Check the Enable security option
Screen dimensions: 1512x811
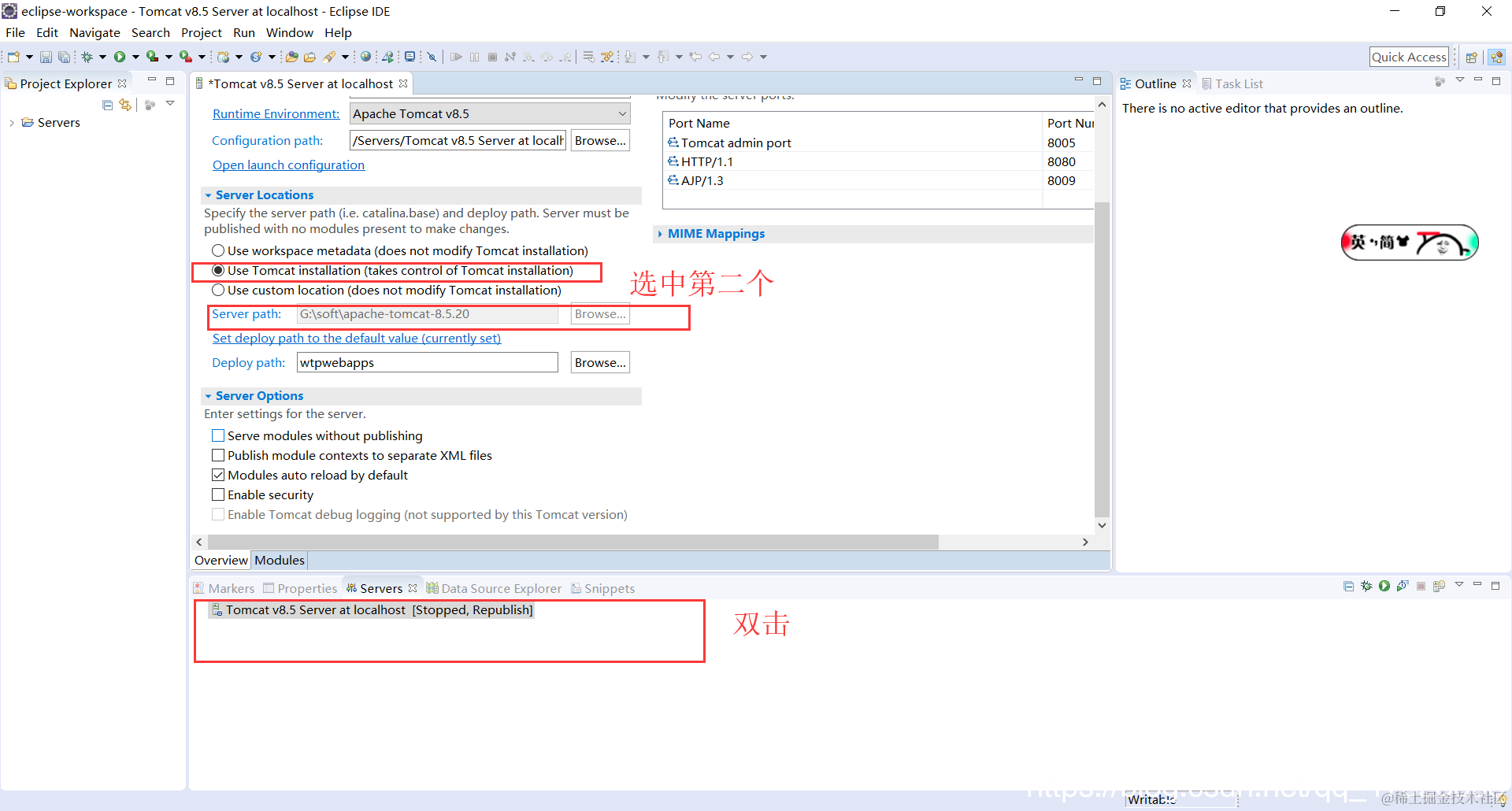[218, 494]
